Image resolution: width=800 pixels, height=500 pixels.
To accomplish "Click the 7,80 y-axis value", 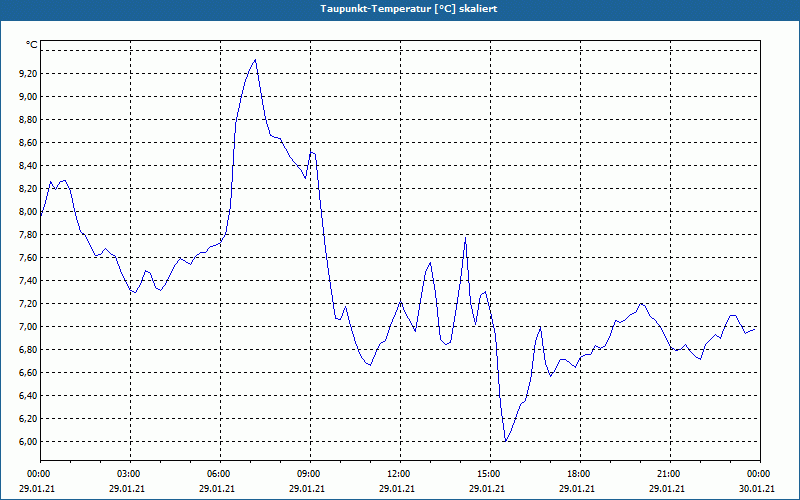I will (x=28, y=235).
